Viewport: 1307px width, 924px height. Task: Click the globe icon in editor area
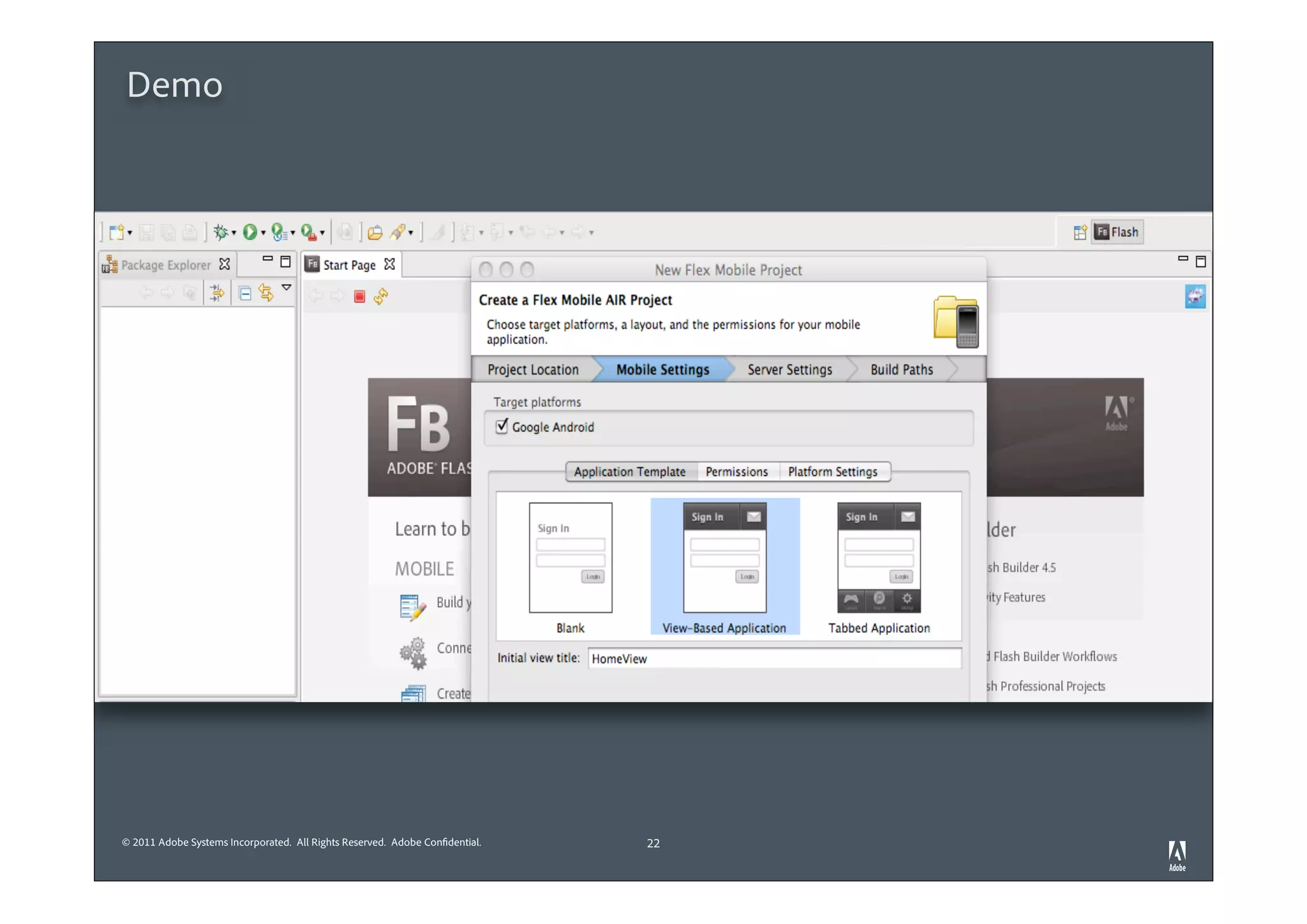click(1195, 297)
